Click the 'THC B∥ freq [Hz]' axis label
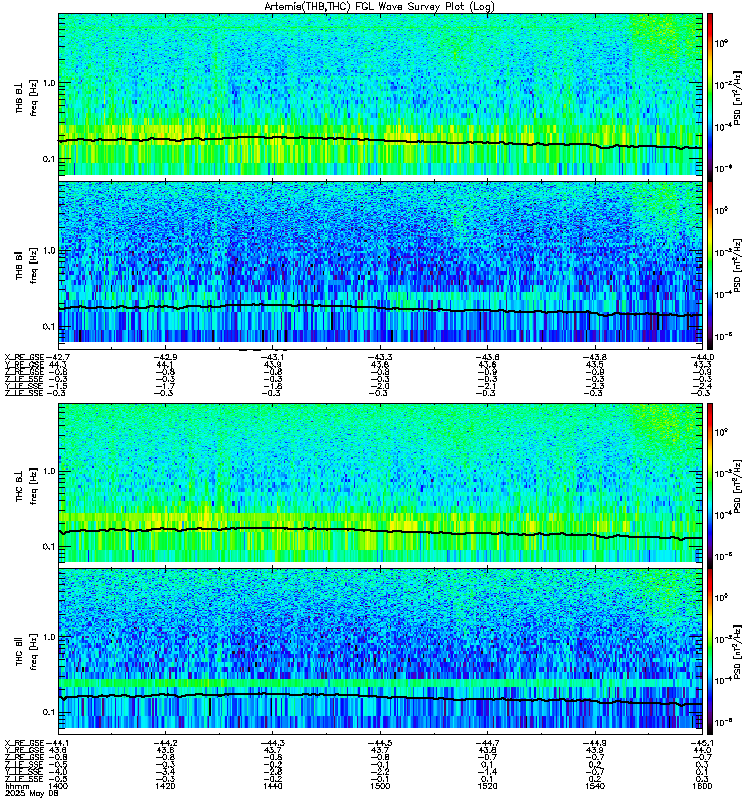The height and width of the screenshot is (800, 750). pyautogui.click(x=26, y=652)
